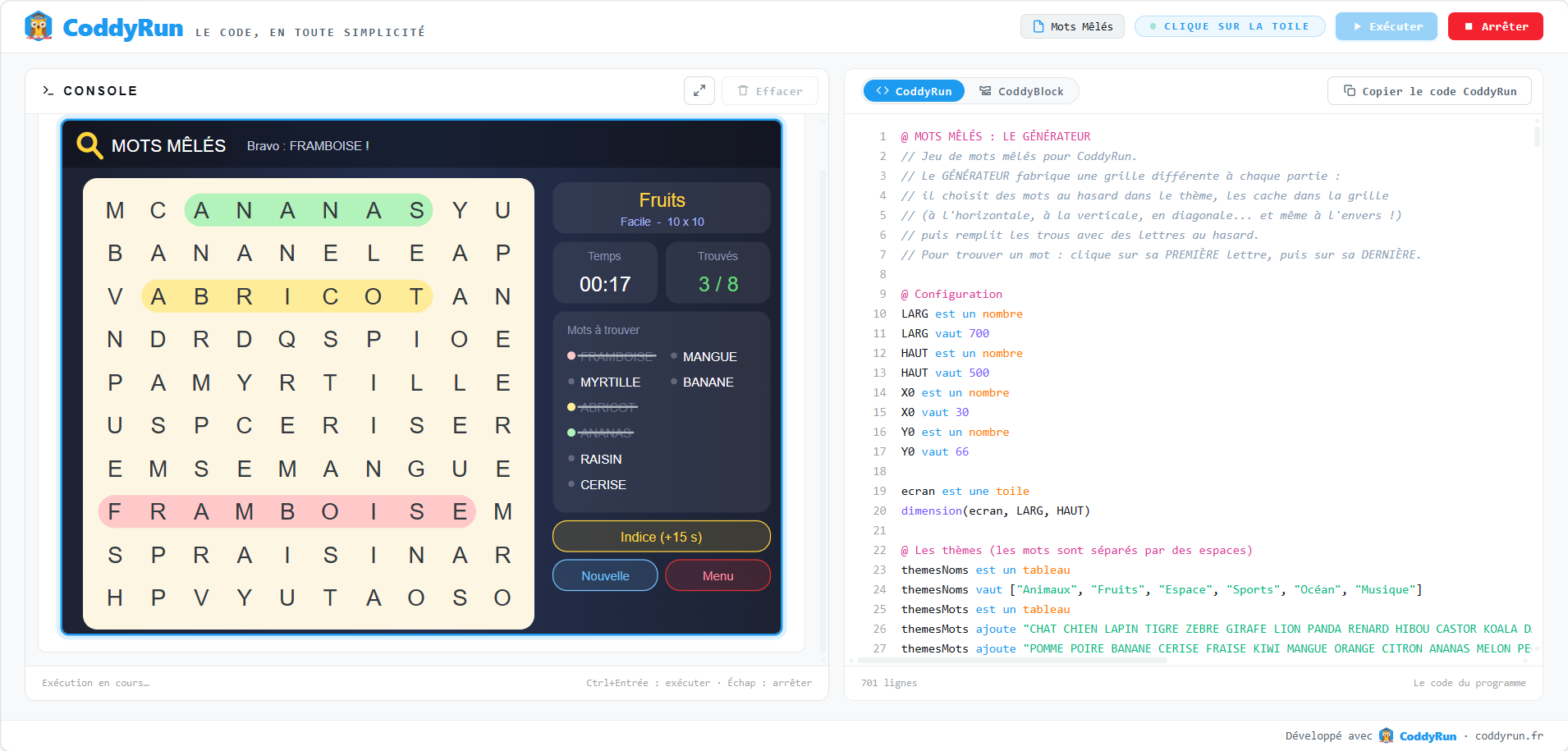Click RAISIN in the words list
The image size is (1568, 751).
point(601,459)
